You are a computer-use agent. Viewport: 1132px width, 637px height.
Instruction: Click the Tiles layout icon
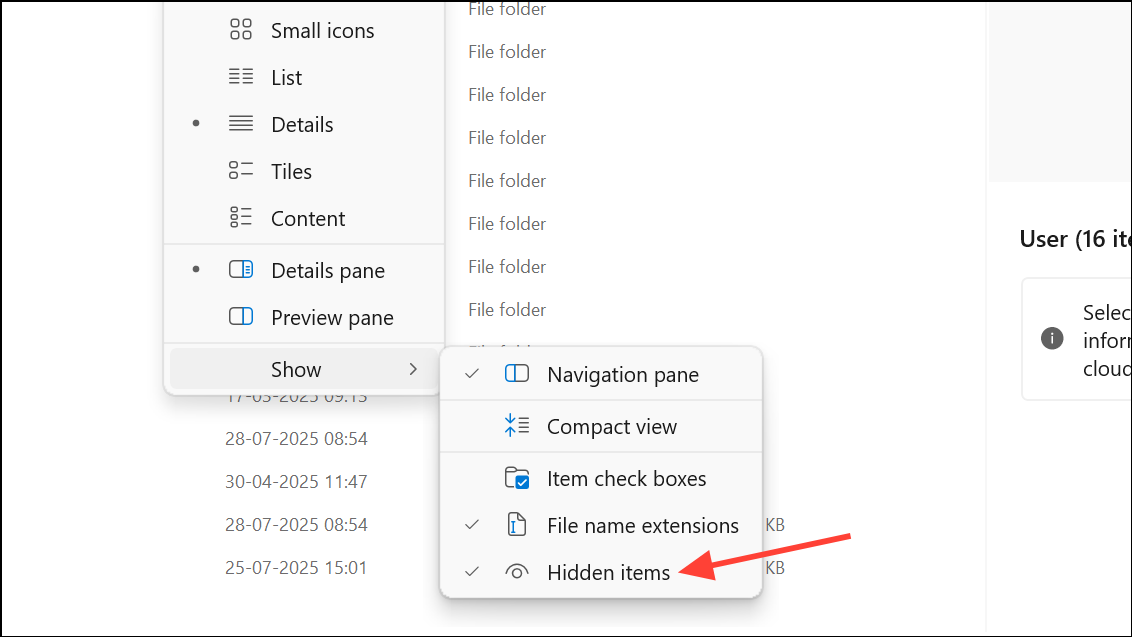point(240,170)
